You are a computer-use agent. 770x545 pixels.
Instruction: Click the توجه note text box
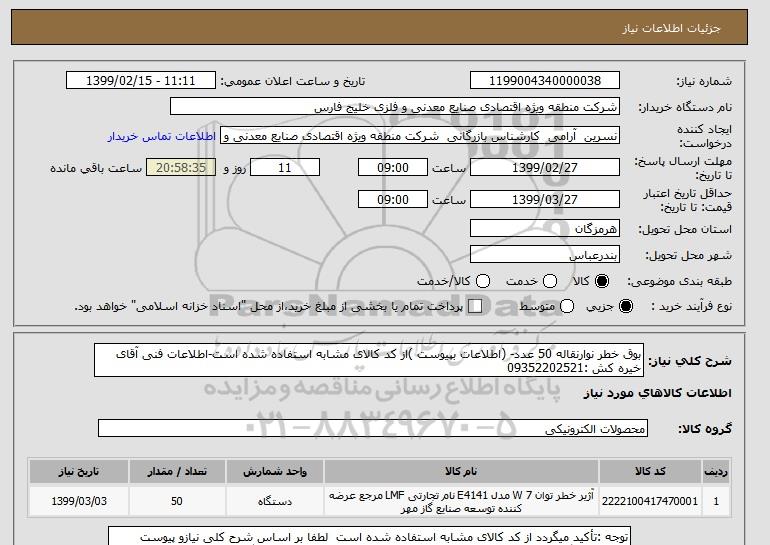369,536
